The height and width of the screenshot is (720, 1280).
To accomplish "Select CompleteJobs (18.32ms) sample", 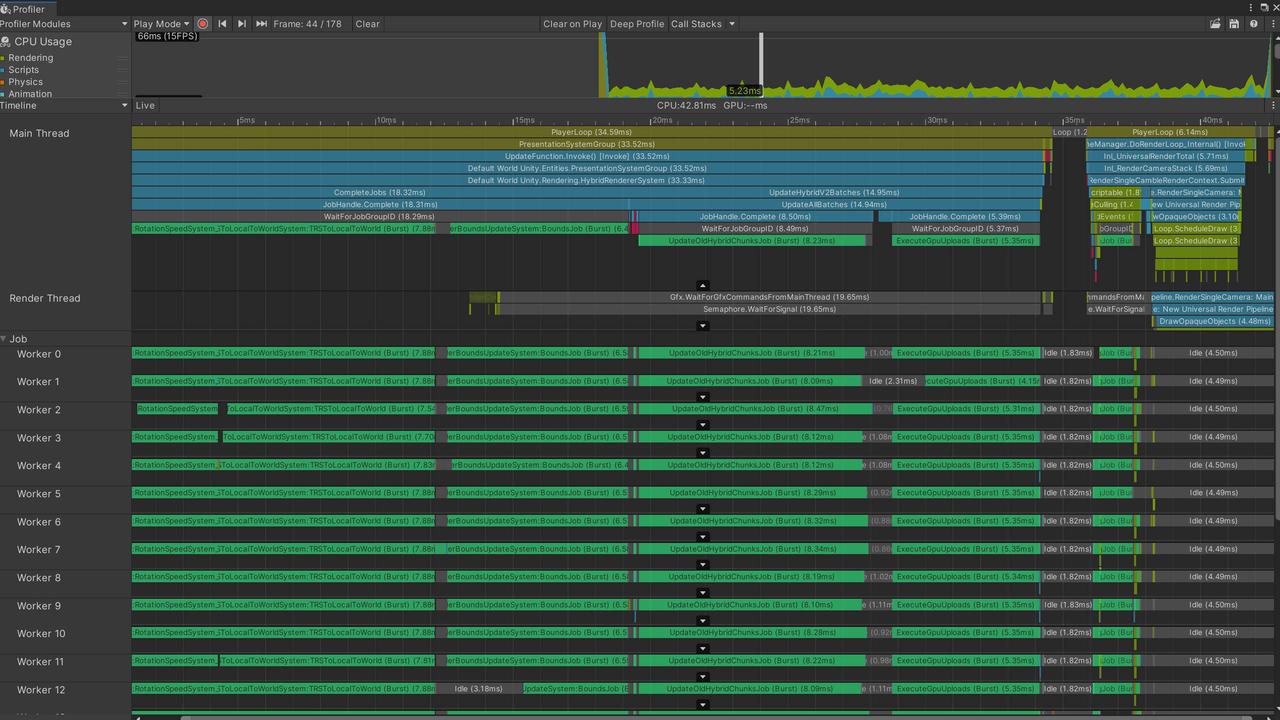I will pos(380,192).
